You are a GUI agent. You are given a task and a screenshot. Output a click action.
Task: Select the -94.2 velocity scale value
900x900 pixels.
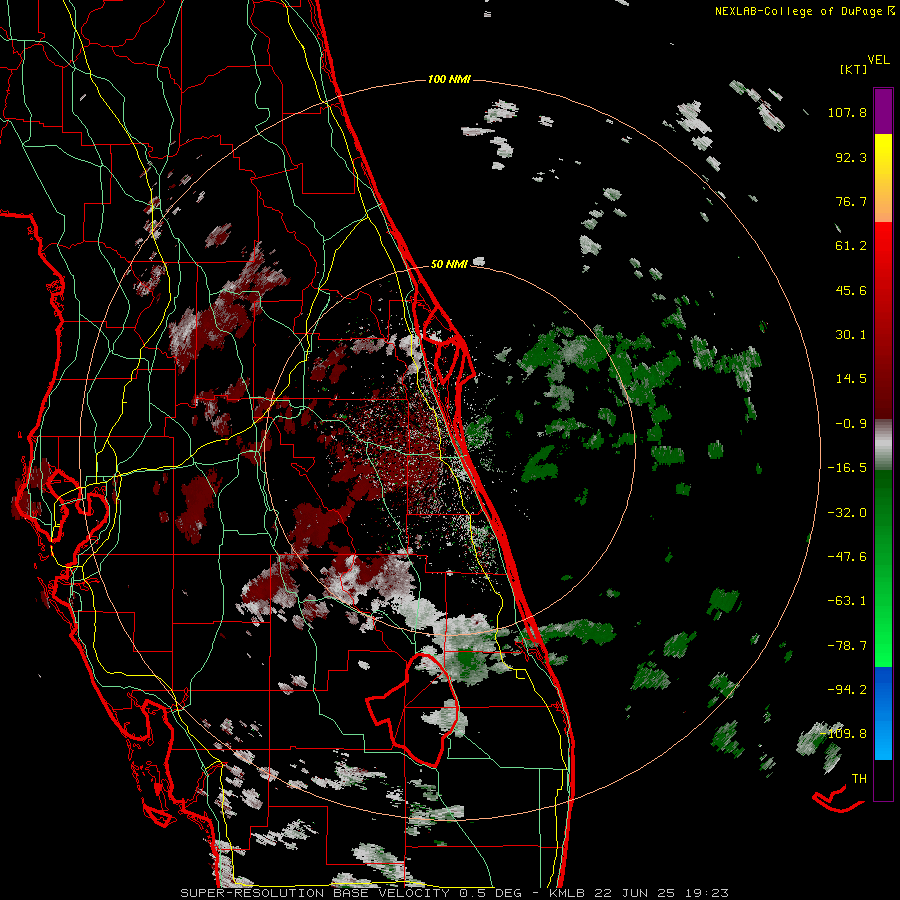point(847,689)
